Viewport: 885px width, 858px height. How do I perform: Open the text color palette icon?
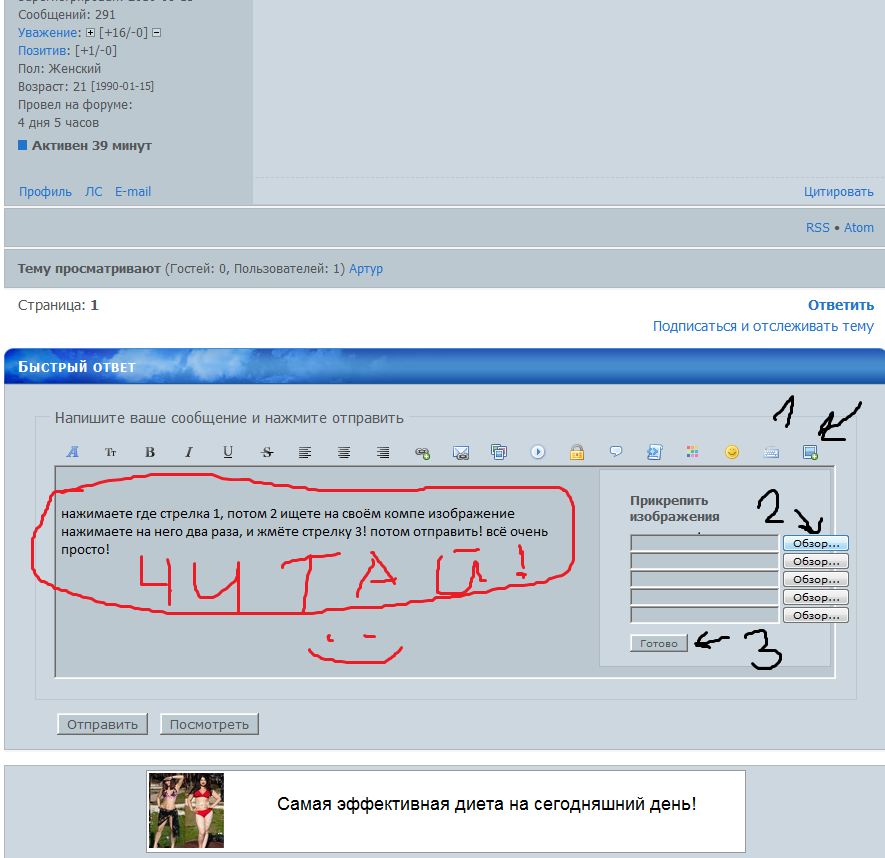click(x=693, y=452)
